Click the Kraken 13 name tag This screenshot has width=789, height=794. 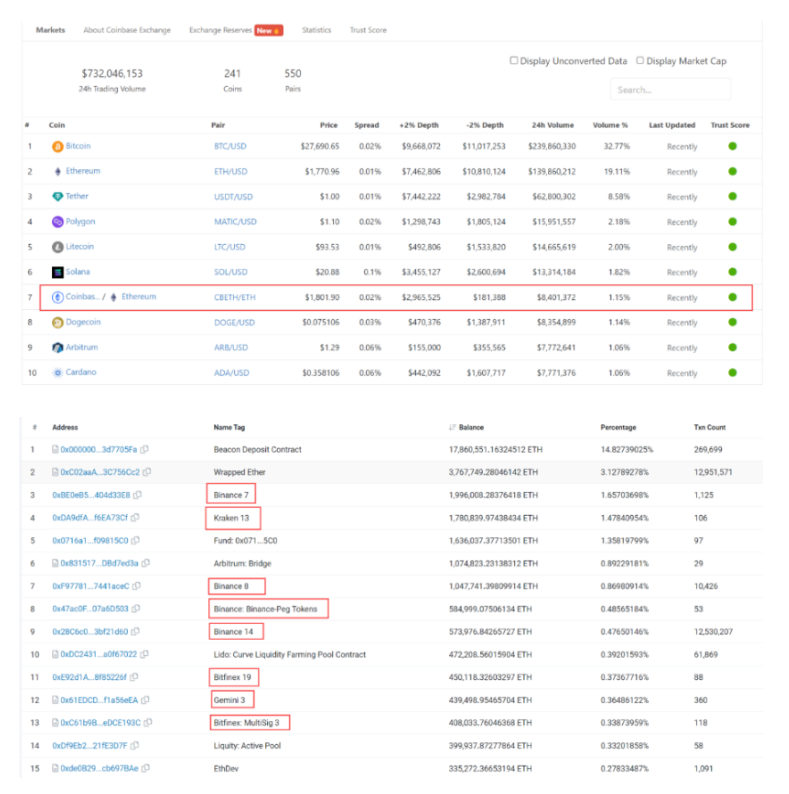coord(231,518)
